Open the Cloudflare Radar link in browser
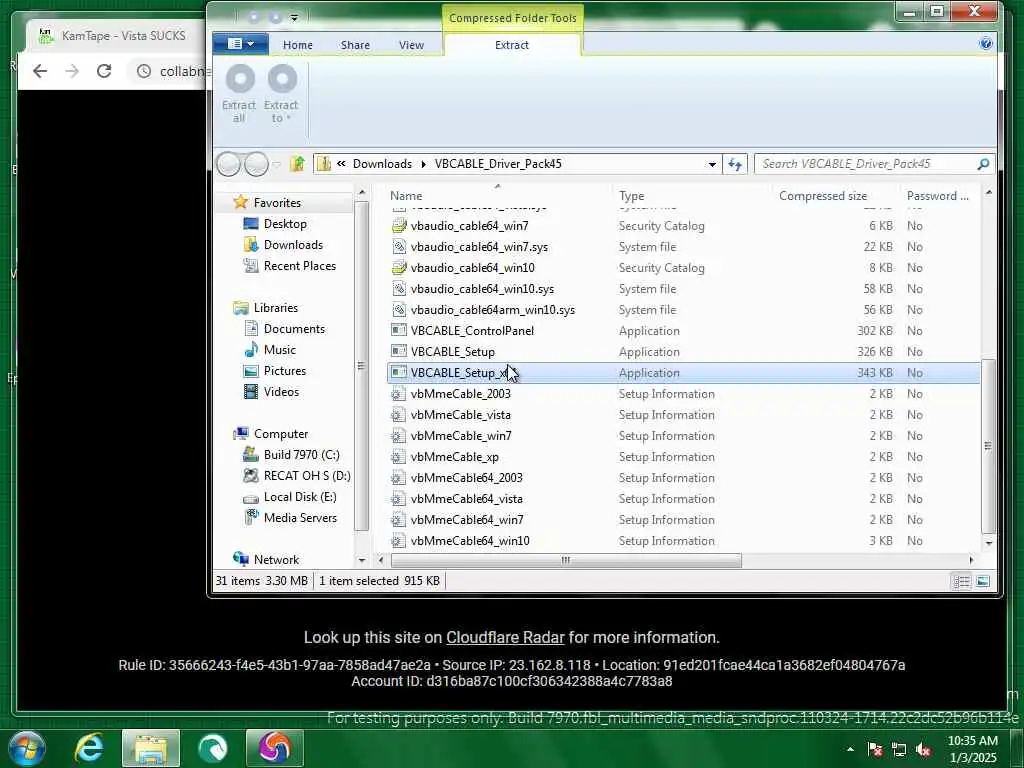This screenshot has width=1024, height=768. pyautogui.click(x=505, y=637)
